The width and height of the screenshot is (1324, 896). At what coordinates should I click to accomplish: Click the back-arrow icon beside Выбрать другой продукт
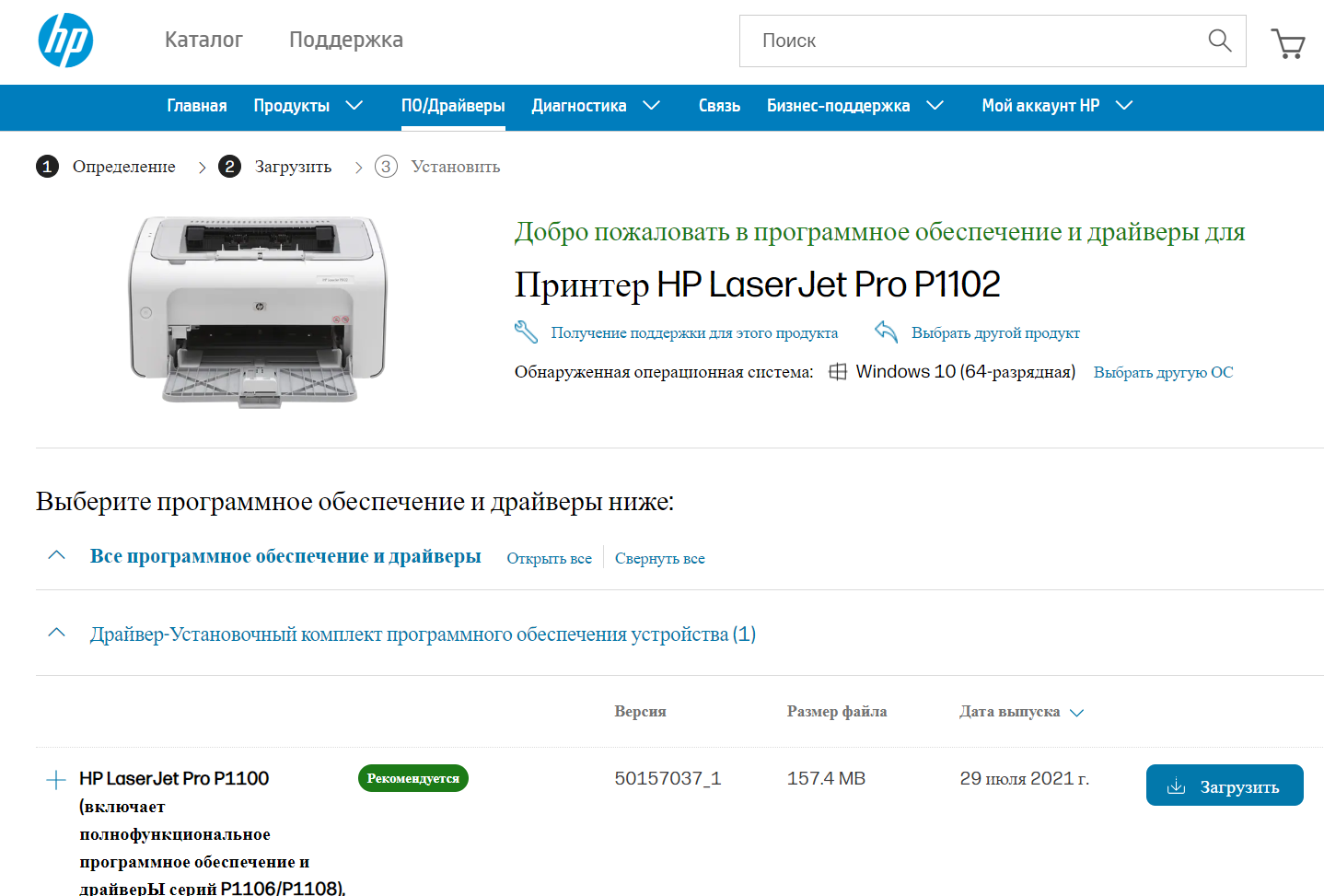point(886,332)
